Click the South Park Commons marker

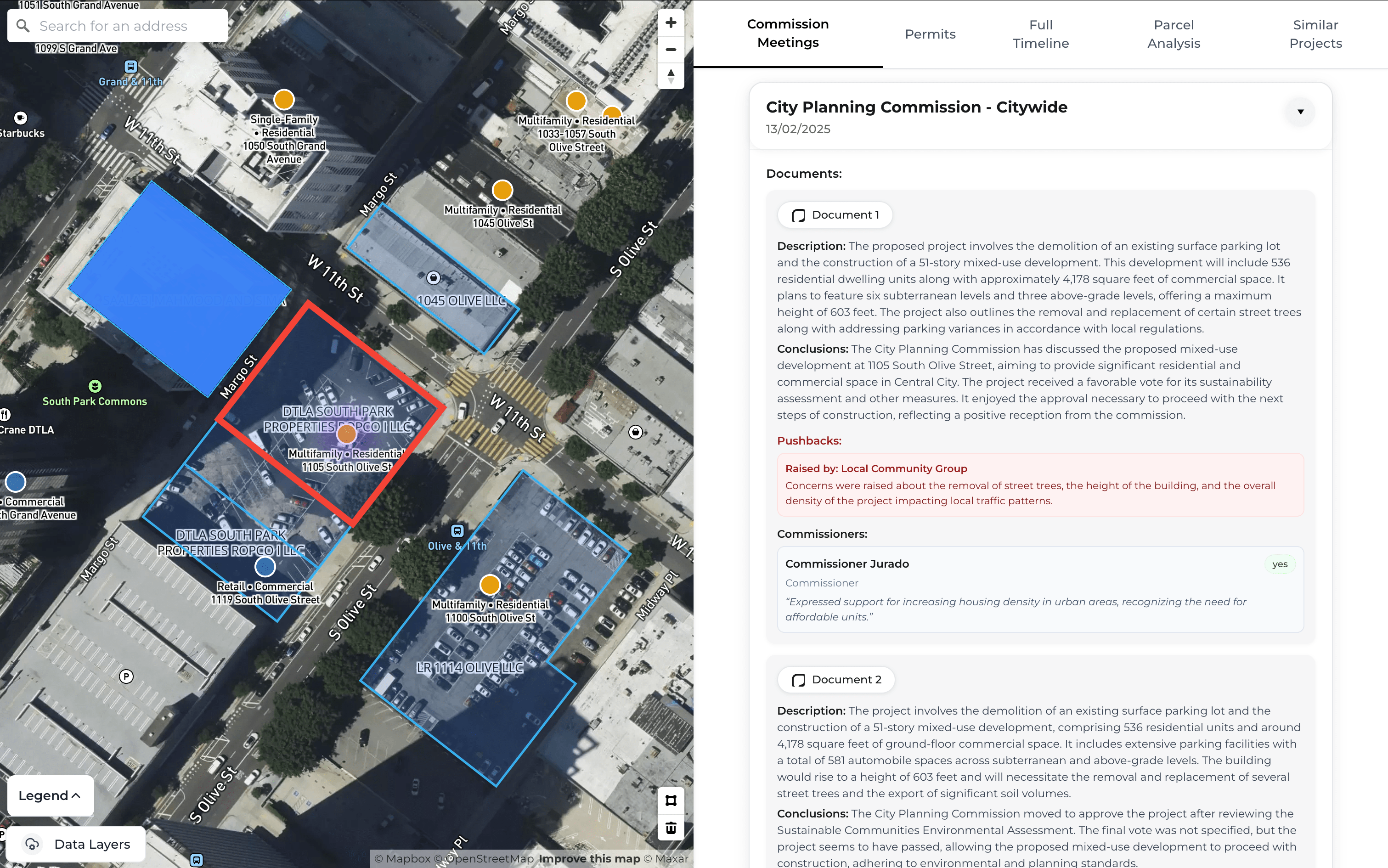[x=95, y=386]
